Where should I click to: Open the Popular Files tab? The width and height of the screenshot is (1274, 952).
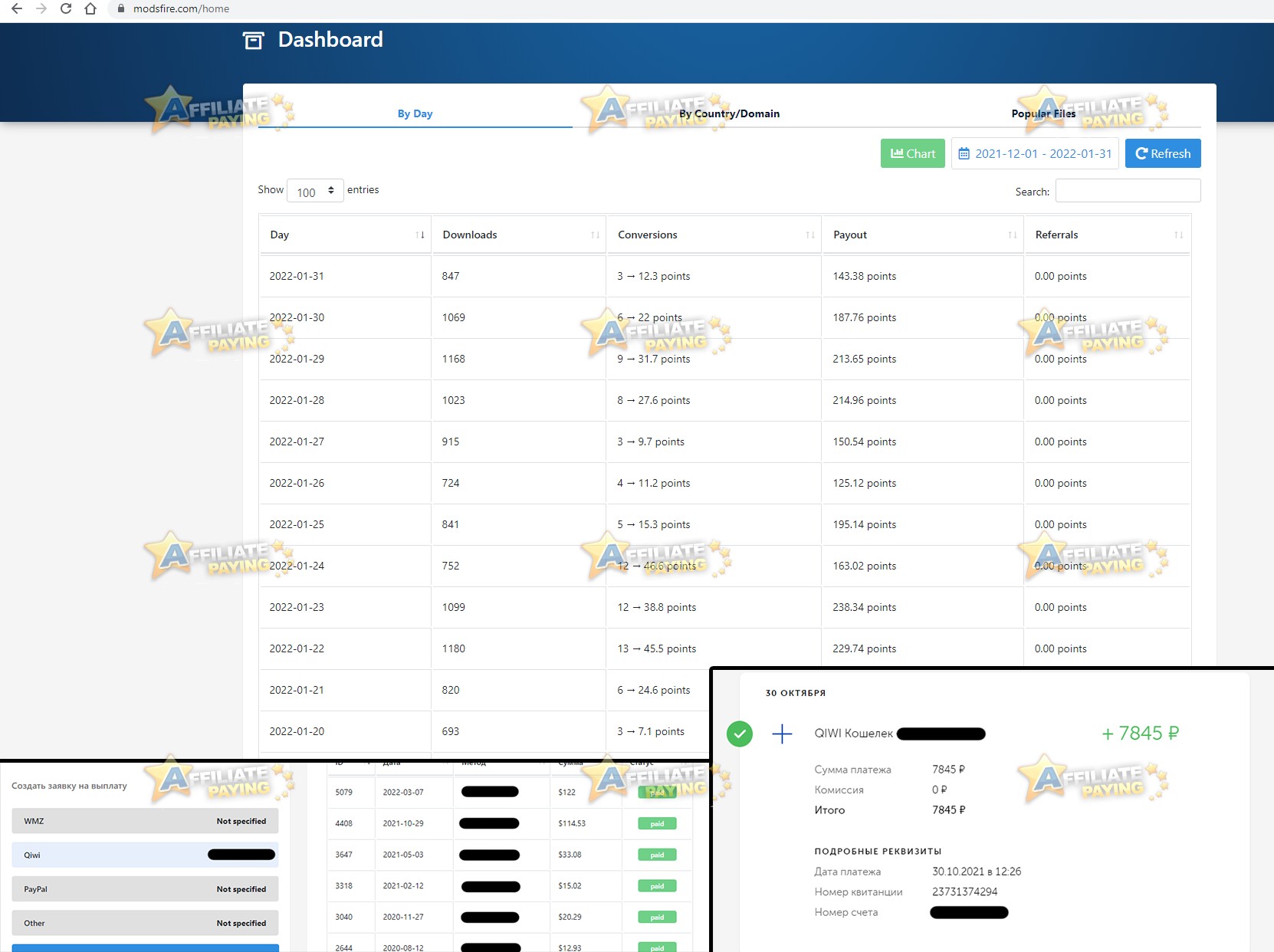click(1043, 113)
